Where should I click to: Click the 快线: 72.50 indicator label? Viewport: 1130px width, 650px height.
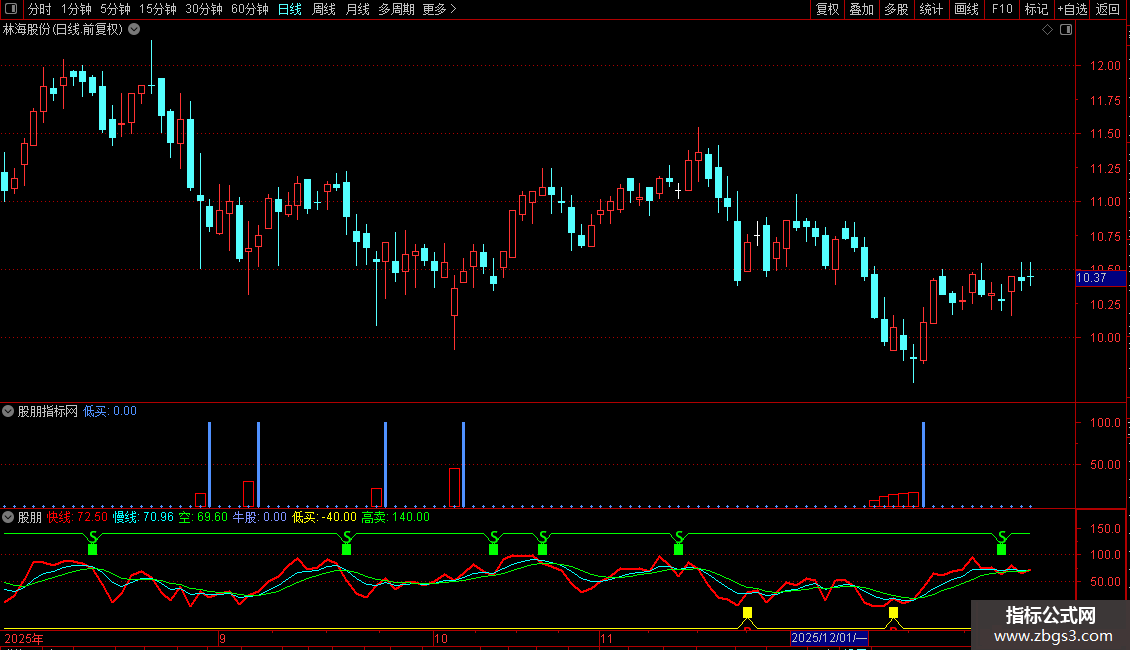tap(77, 517)
